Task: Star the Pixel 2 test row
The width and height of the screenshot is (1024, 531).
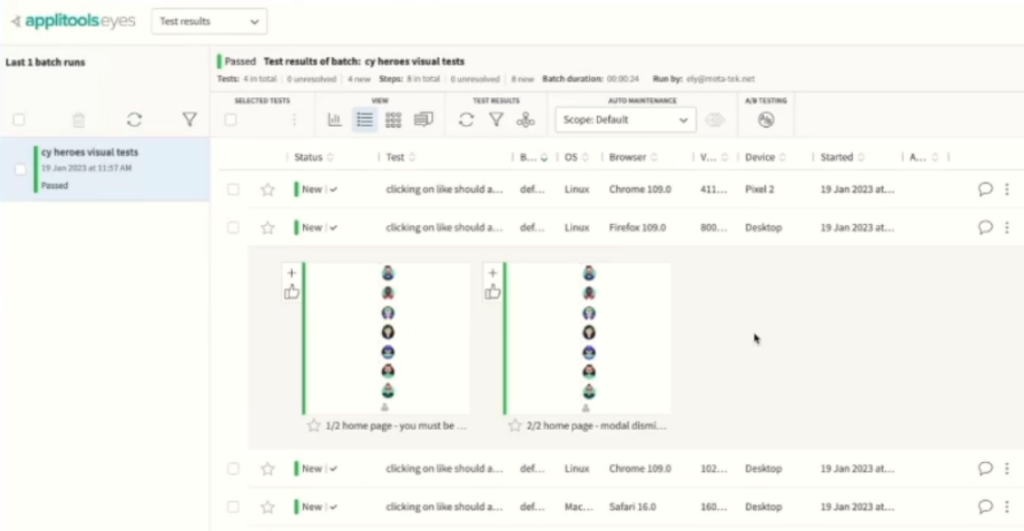Action: pos(267,189)
